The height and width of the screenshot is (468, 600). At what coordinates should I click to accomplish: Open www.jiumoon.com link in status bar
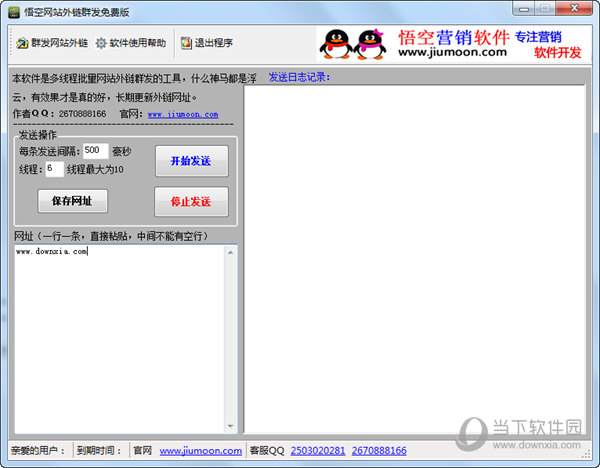[x=201, y=451]
